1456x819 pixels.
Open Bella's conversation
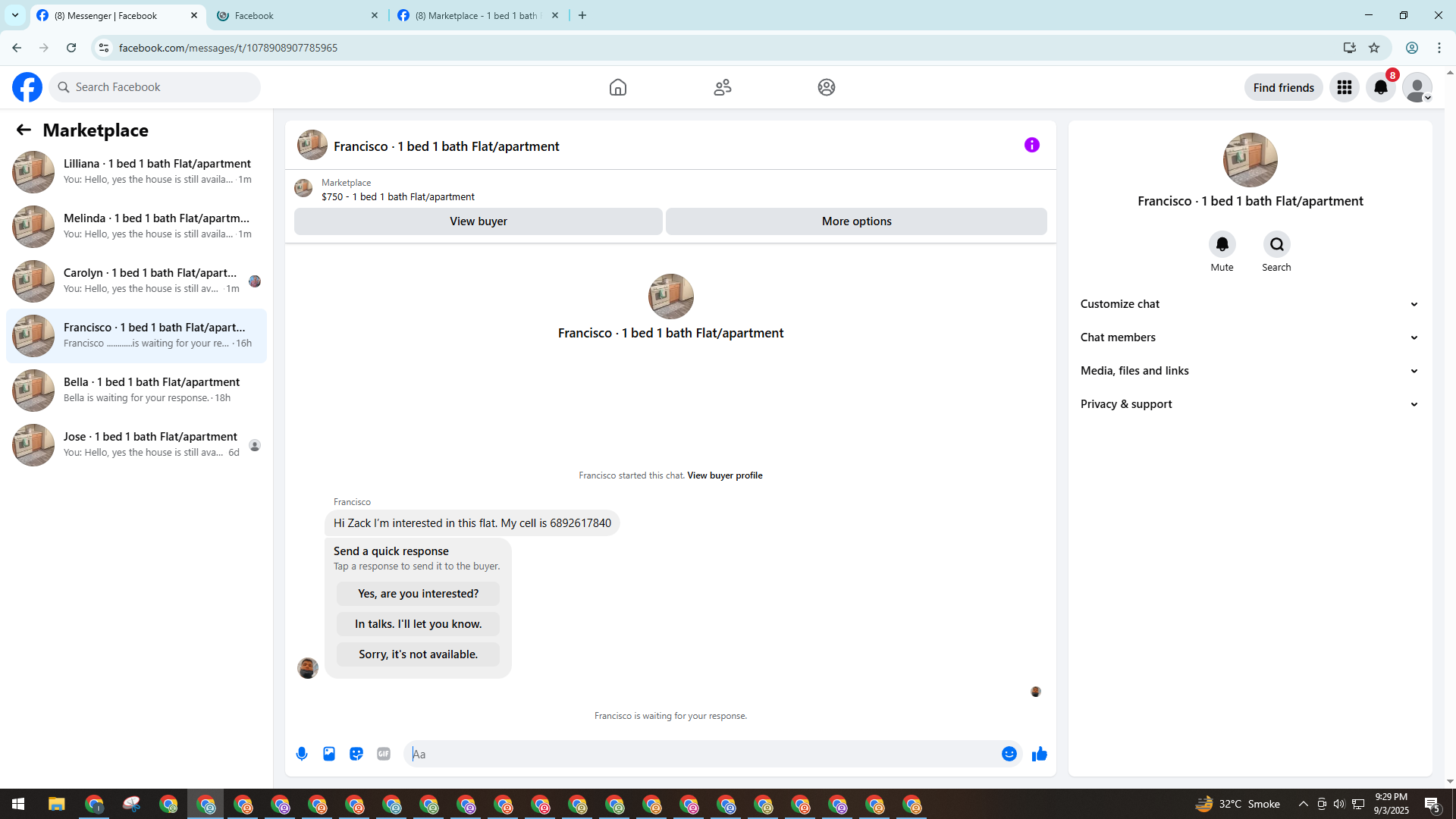point(136,391)
